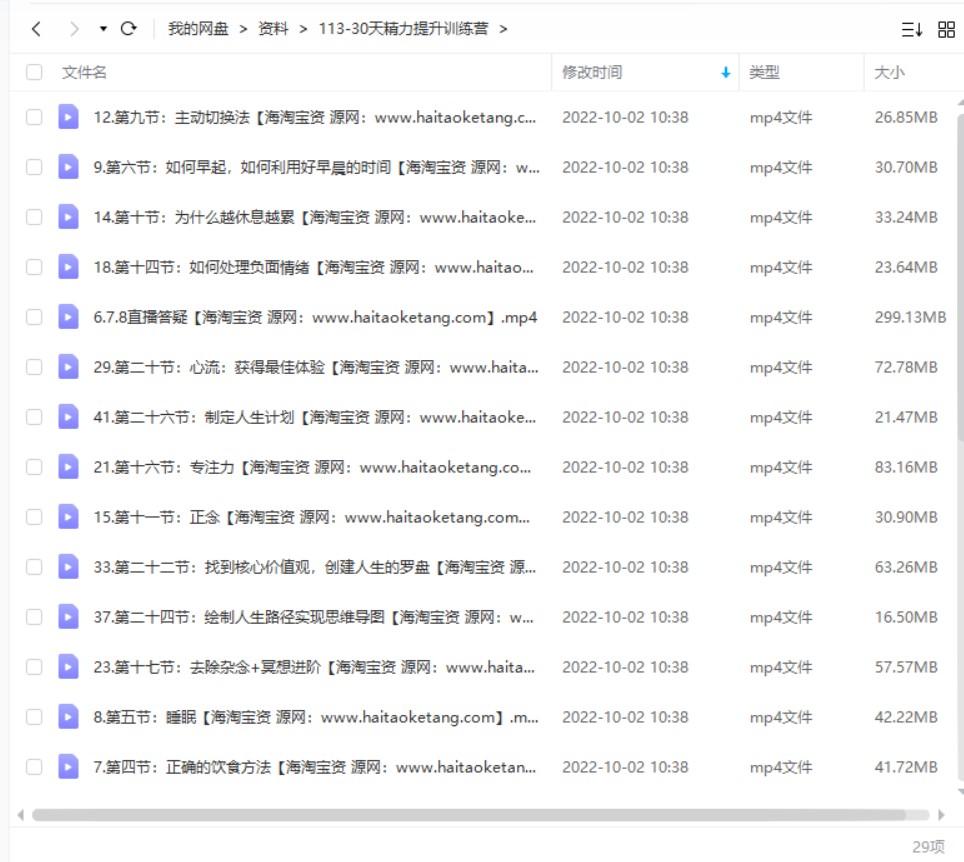Click video icon of 6.7.8直播答疑
The width and height of the screenshot is (964, 862).
[68, 317]
